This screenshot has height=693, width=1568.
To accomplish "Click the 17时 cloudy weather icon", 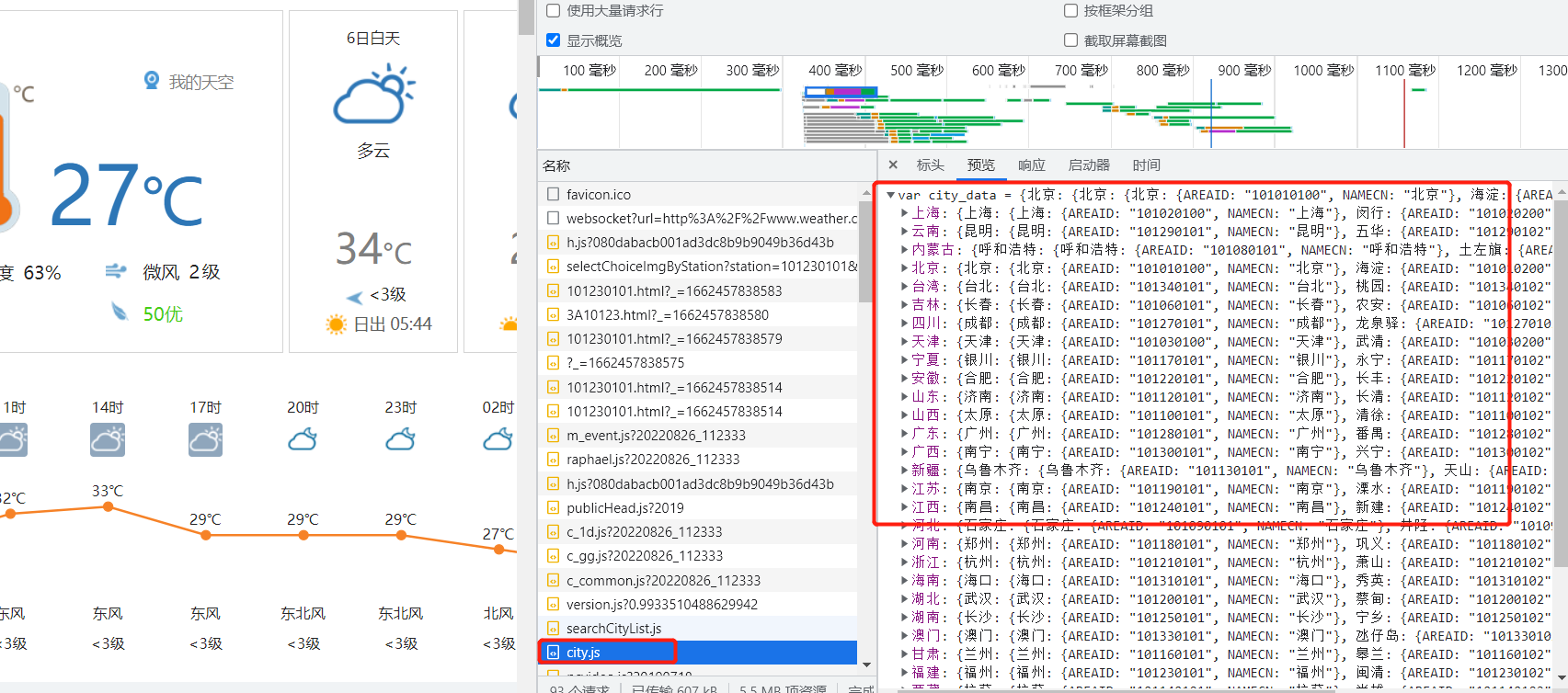I will point(205,440).
